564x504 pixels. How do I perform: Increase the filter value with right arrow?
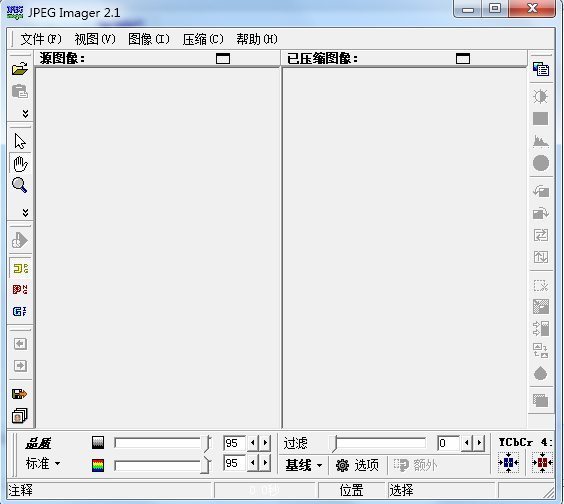click(x=479, y=443)
